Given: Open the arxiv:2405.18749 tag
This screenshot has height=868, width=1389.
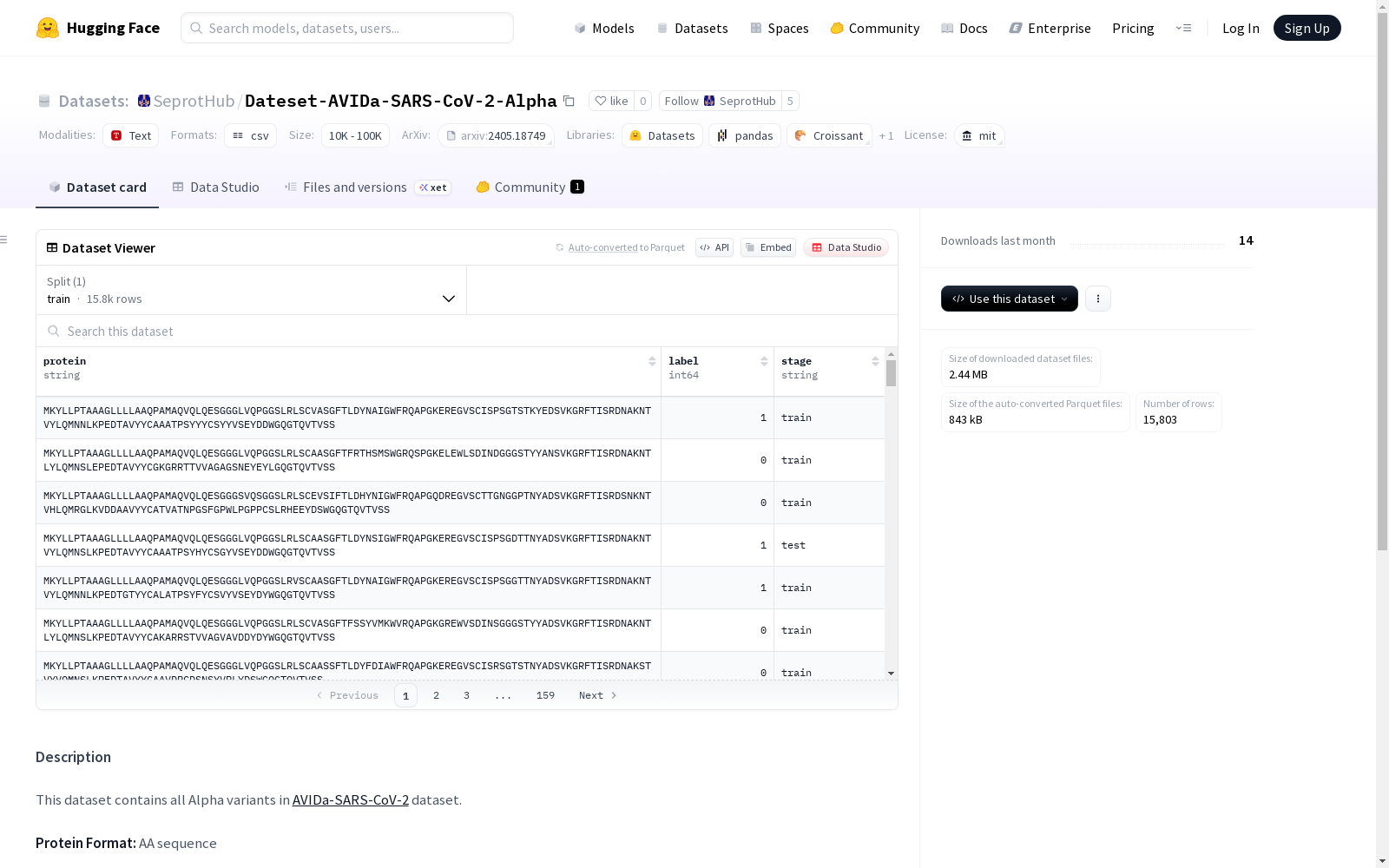Looking at the screenshot, I should [x=496, y=135].
